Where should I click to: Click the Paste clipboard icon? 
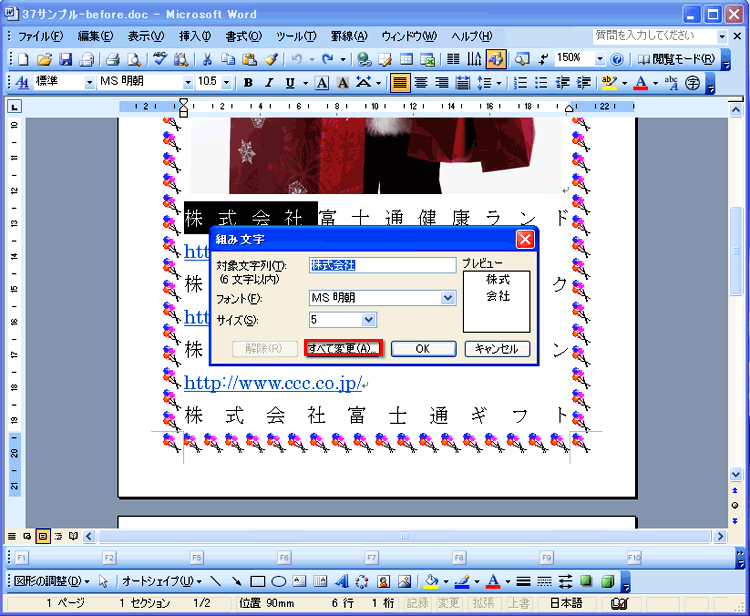(249, 59)
